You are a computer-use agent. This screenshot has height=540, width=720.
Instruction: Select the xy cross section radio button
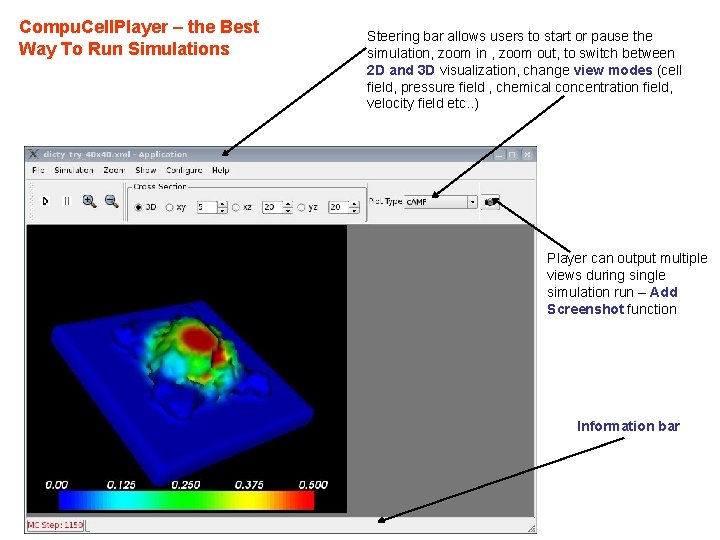[x=169, y=208]
